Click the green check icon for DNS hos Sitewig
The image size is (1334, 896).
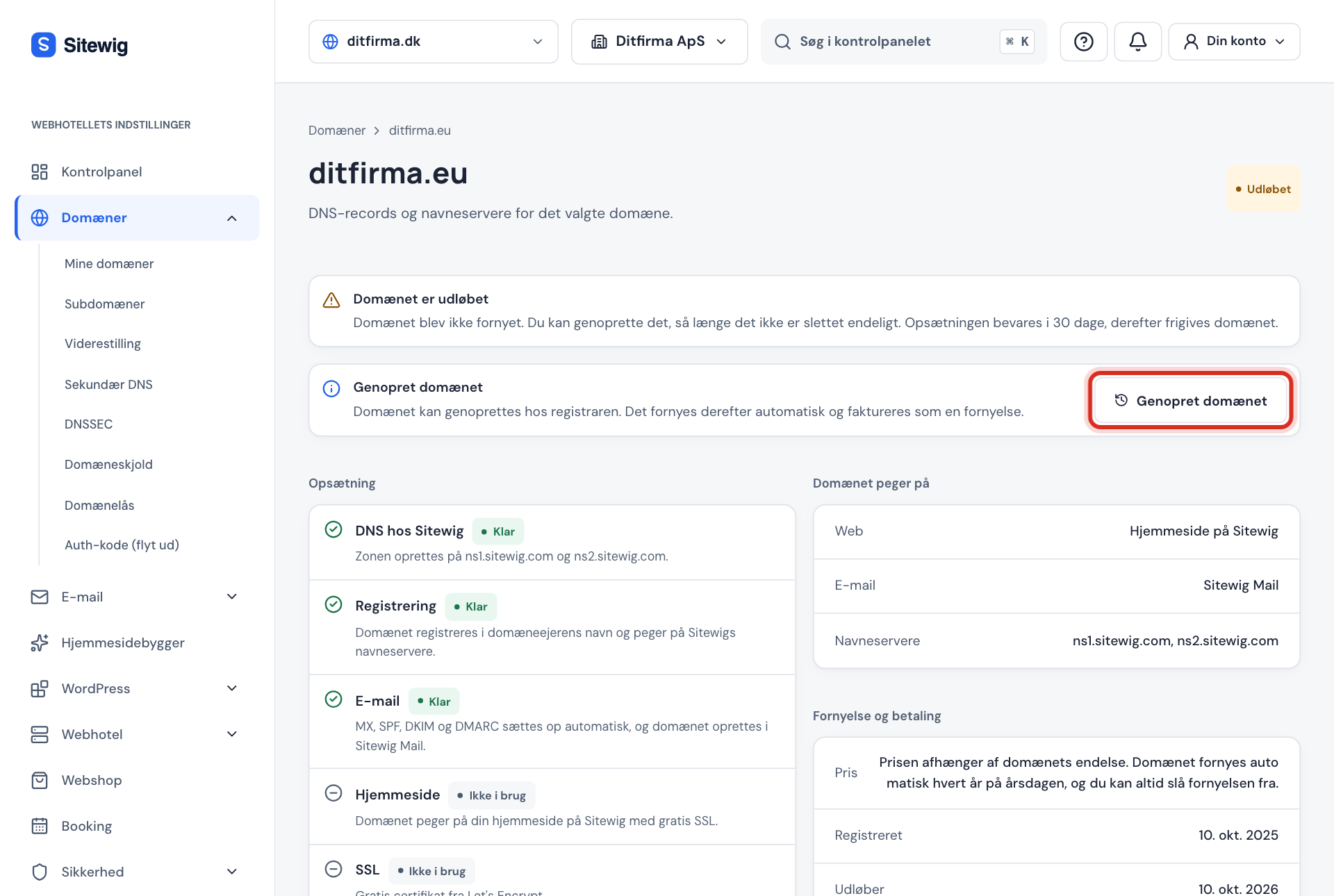pos(333,529)
